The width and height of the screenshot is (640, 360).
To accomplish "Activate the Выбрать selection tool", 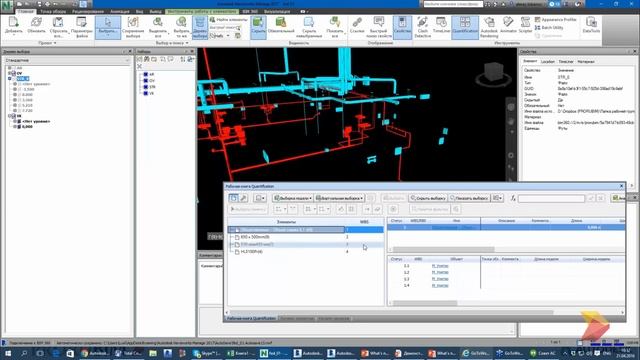I will pyautogui.click(x=108, y=27).
